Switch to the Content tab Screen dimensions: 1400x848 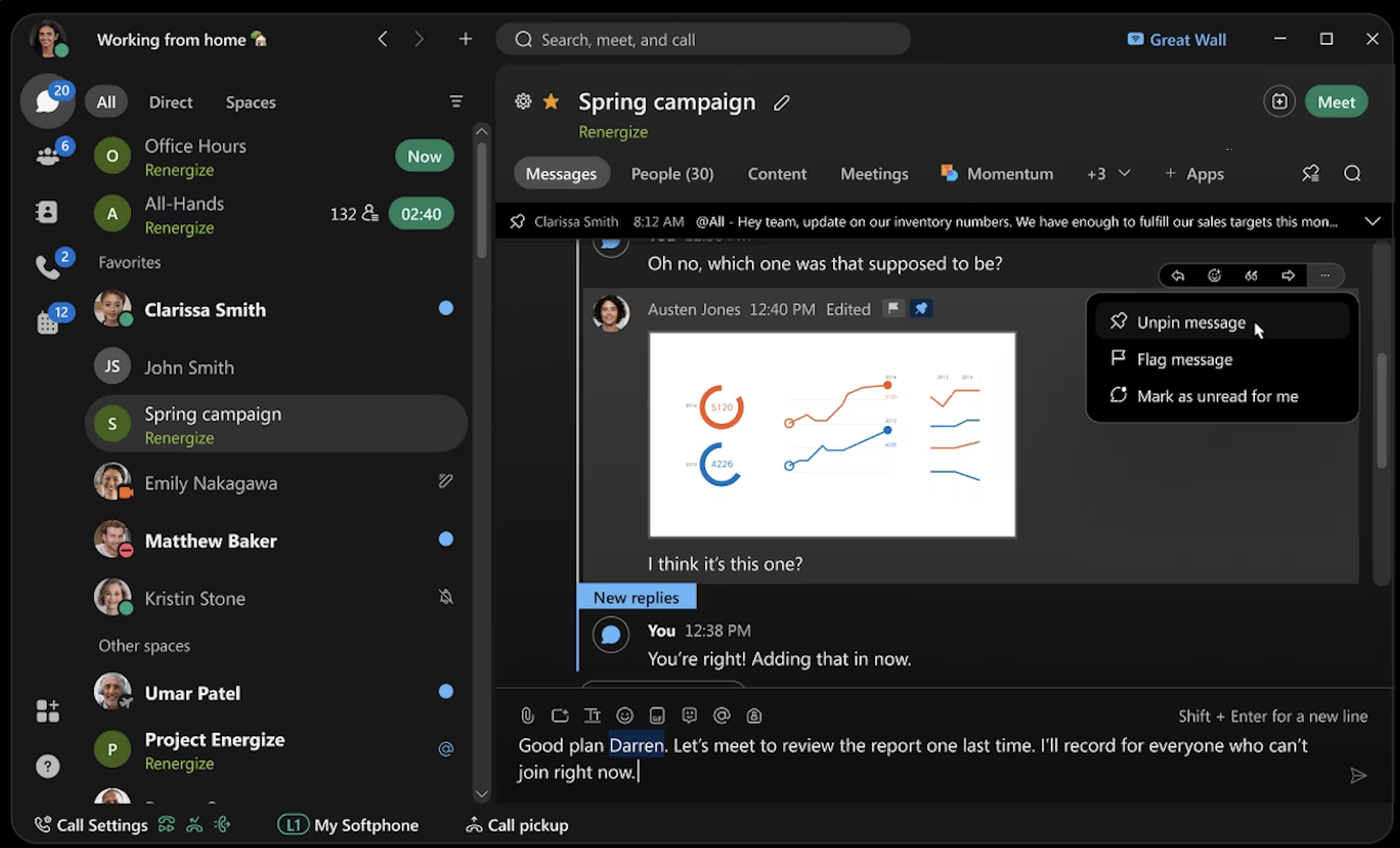click(777, 174)
